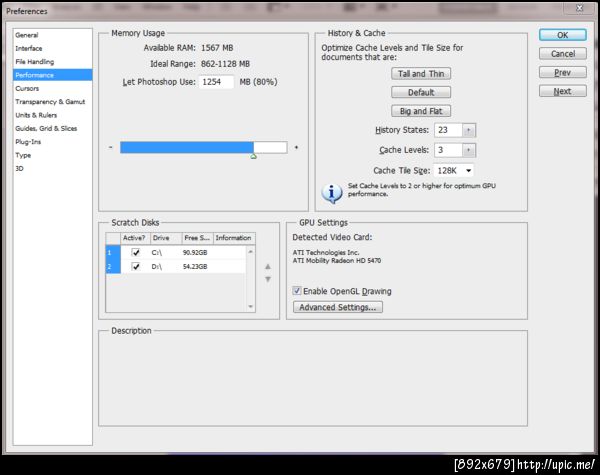Open Advanced Settings for GPU
600x475 pixels.
338,307
